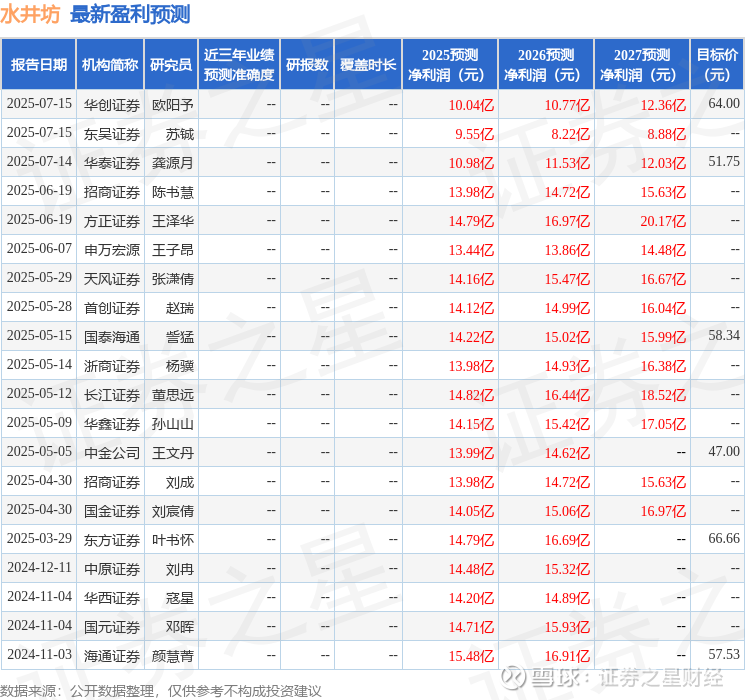The width and height of the screenshot is (745, 700).
Task: Click analyst name 董思远
Action: coord(173,395)
